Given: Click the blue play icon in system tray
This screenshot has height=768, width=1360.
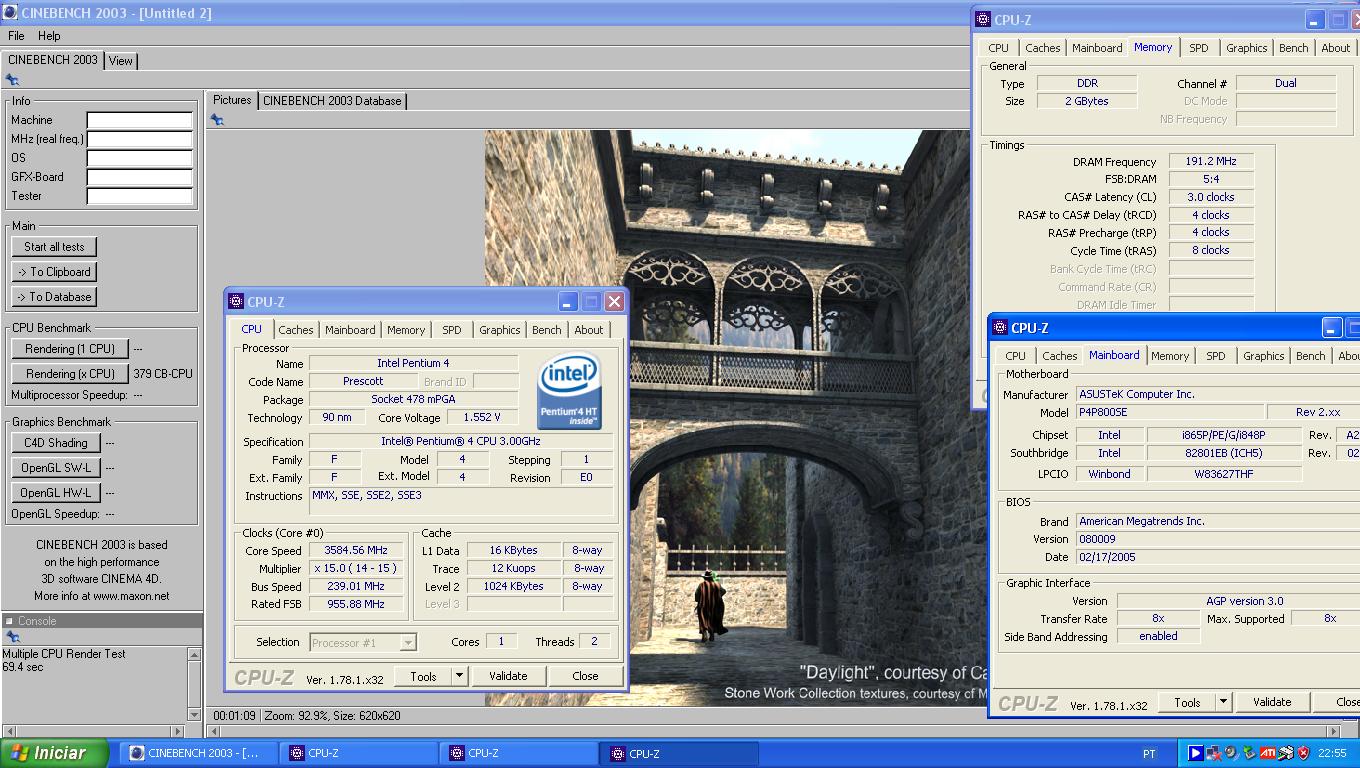Looking at the screenshot, I should (x=1195, y=753).
